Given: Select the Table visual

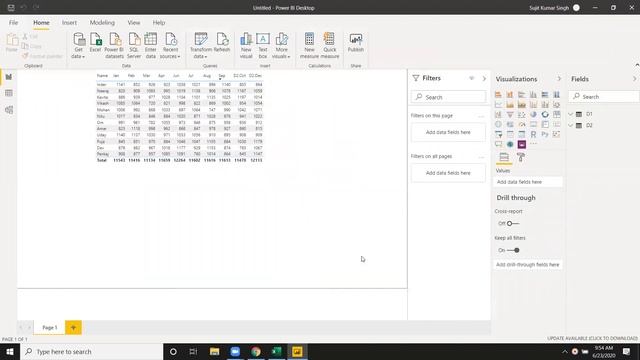Looking at the screenshot, I should tap(510, 134).
